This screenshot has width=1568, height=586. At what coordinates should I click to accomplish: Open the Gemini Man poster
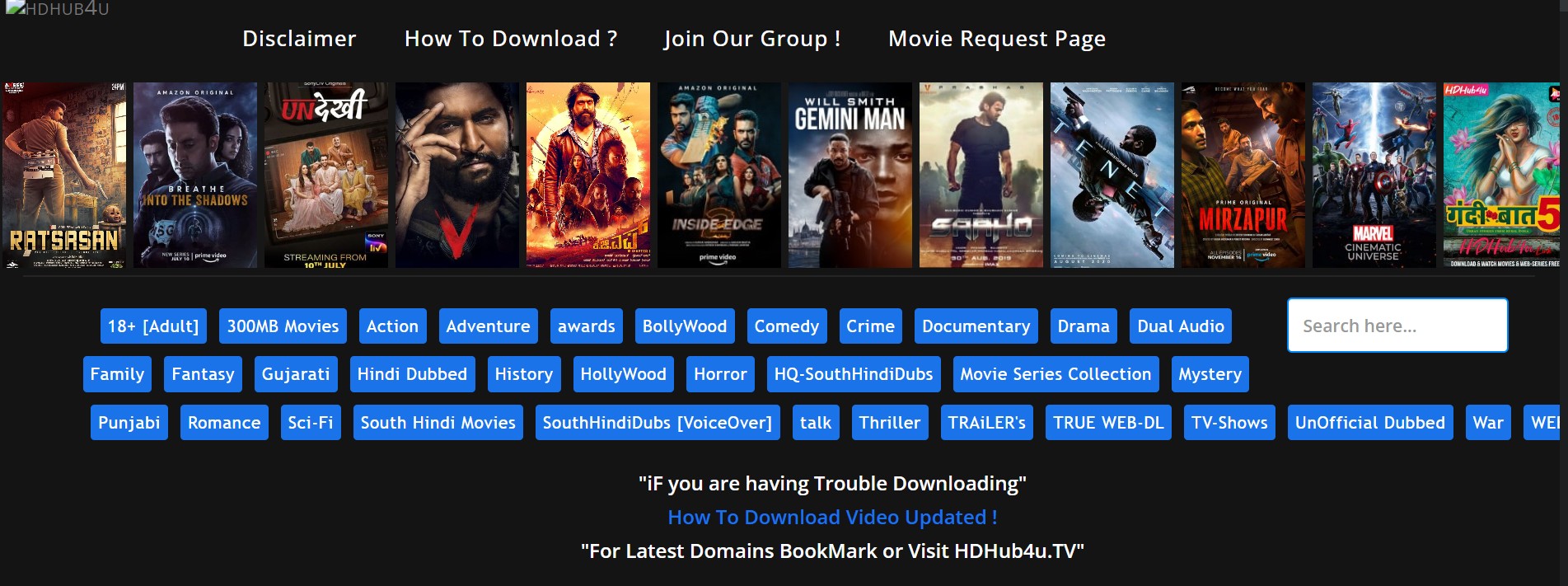(850, 175)
